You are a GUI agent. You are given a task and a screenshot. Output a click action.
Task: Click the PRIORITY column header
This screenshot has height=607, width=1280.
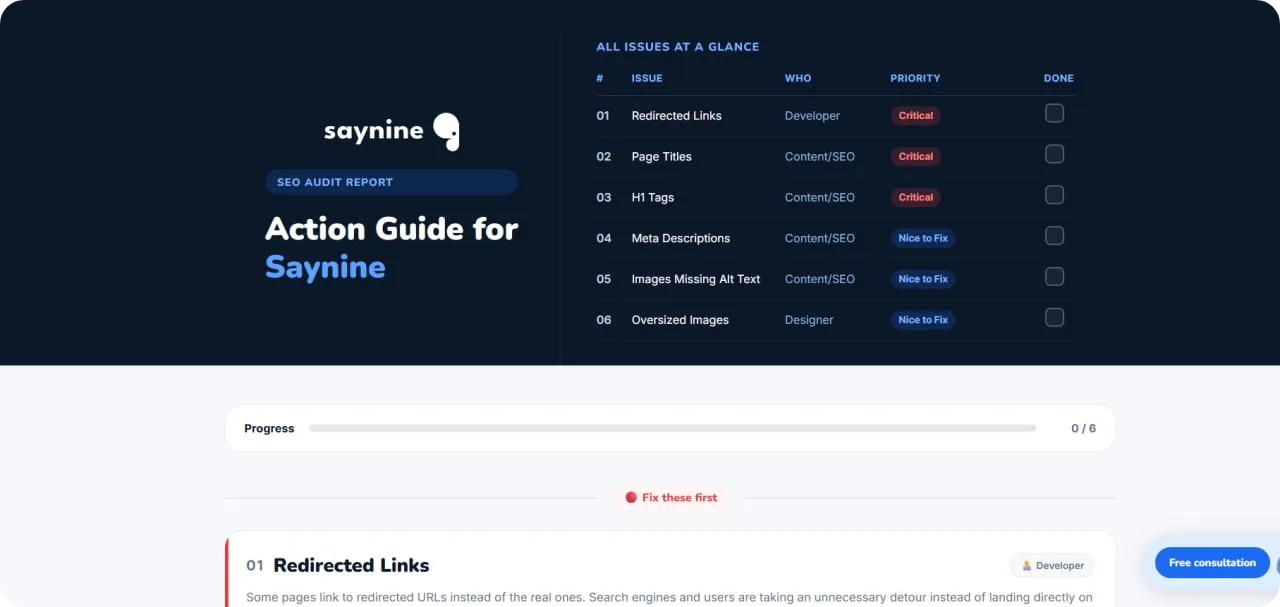click(915, 78)
